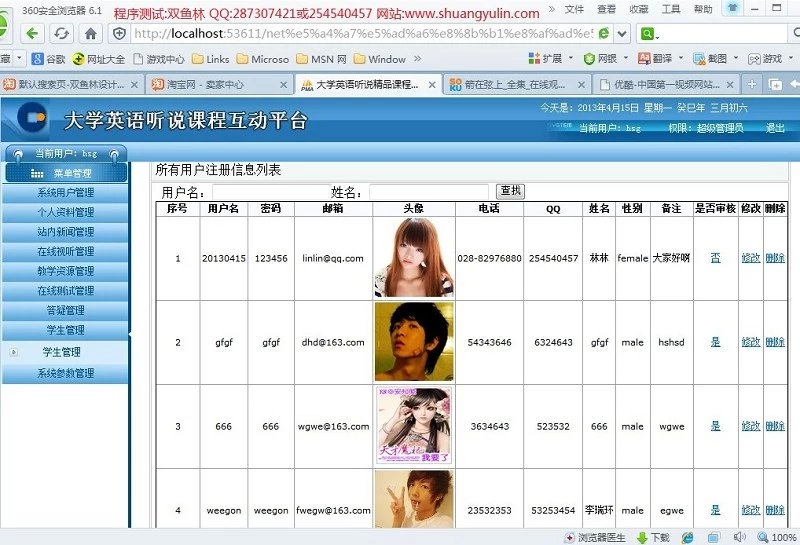The width and height of the screenshot is (800, 545).
Task: Open the 游戏中心 bookmark
Action: tap(159, 59)
